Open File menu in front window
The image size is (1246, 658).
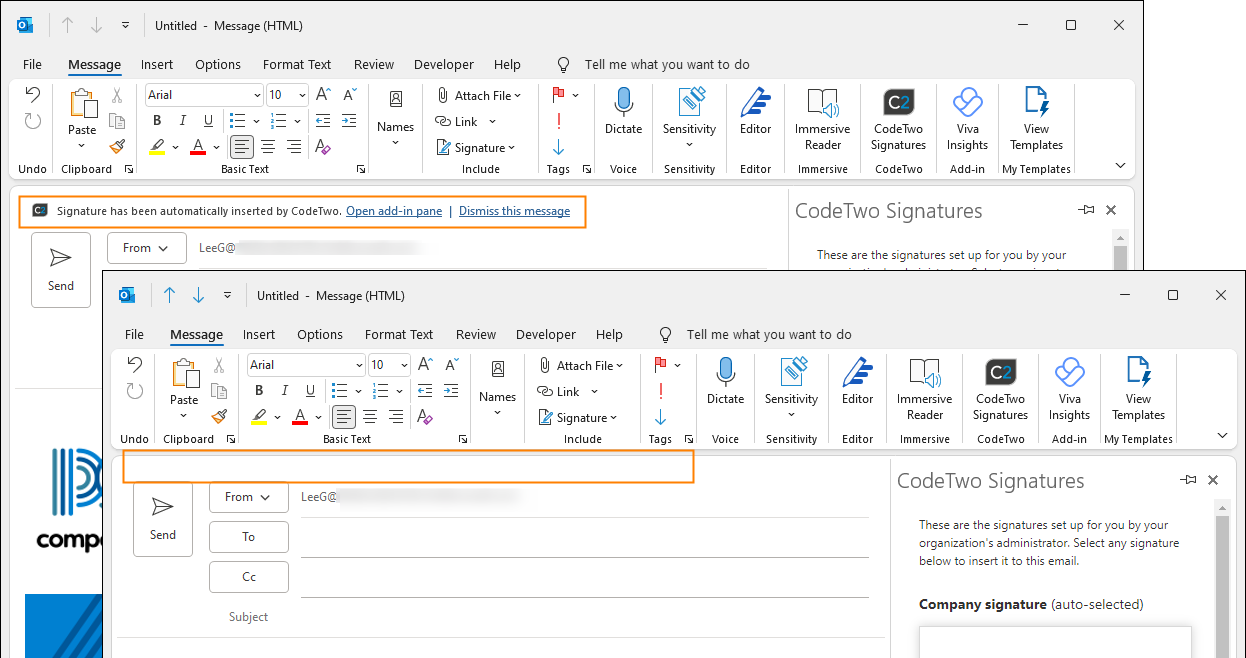point(134,335)
